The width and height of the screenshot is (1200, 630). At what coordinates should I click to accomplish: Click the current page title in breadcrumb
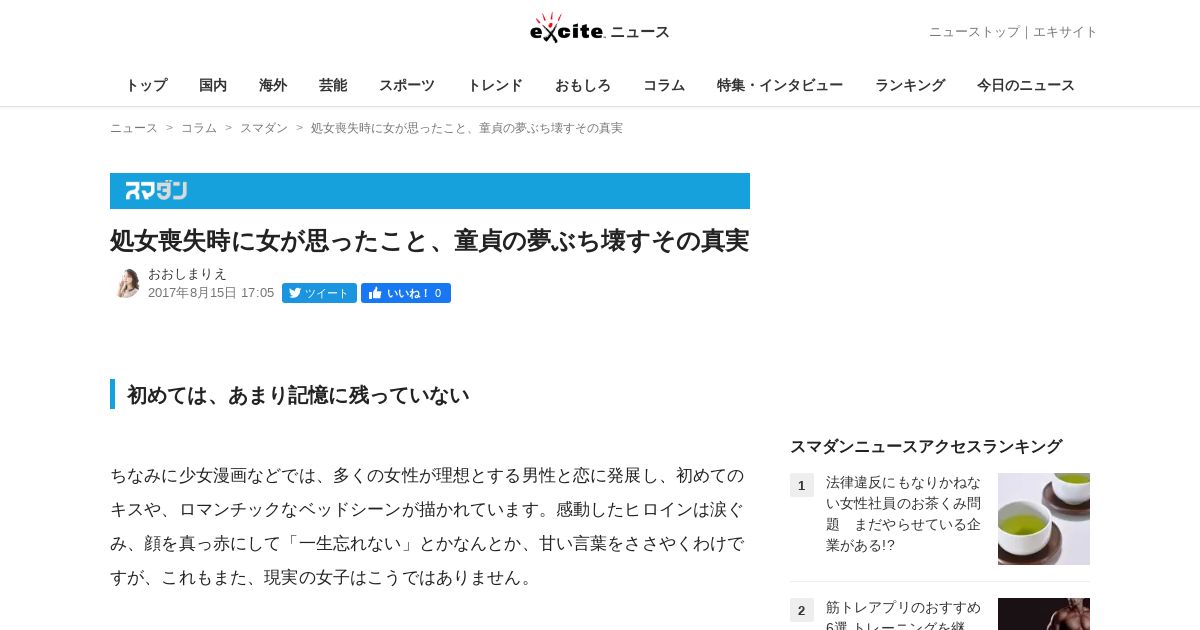(467, 128)
